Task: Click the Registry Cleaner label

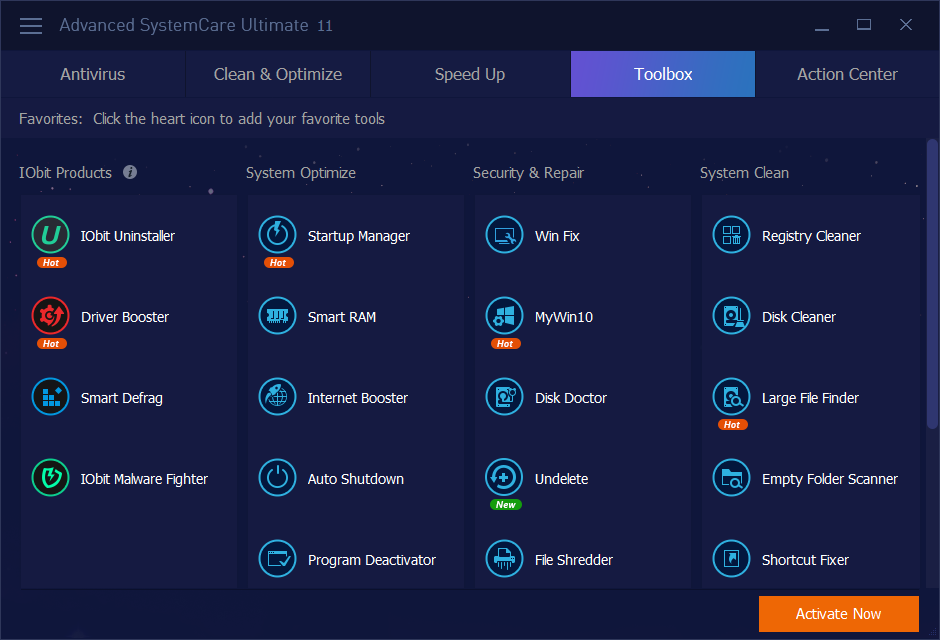Action: click(811, 237)
